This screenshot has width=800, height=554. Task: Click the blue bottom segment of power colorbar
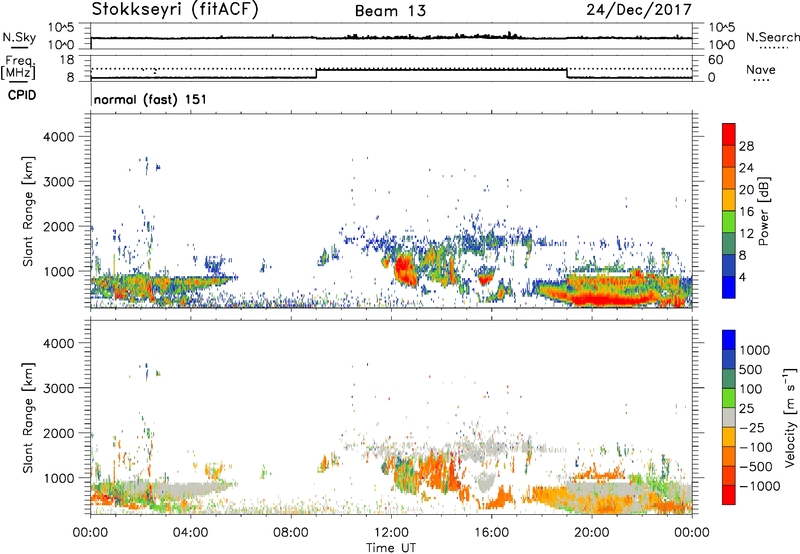click(729, 287)
